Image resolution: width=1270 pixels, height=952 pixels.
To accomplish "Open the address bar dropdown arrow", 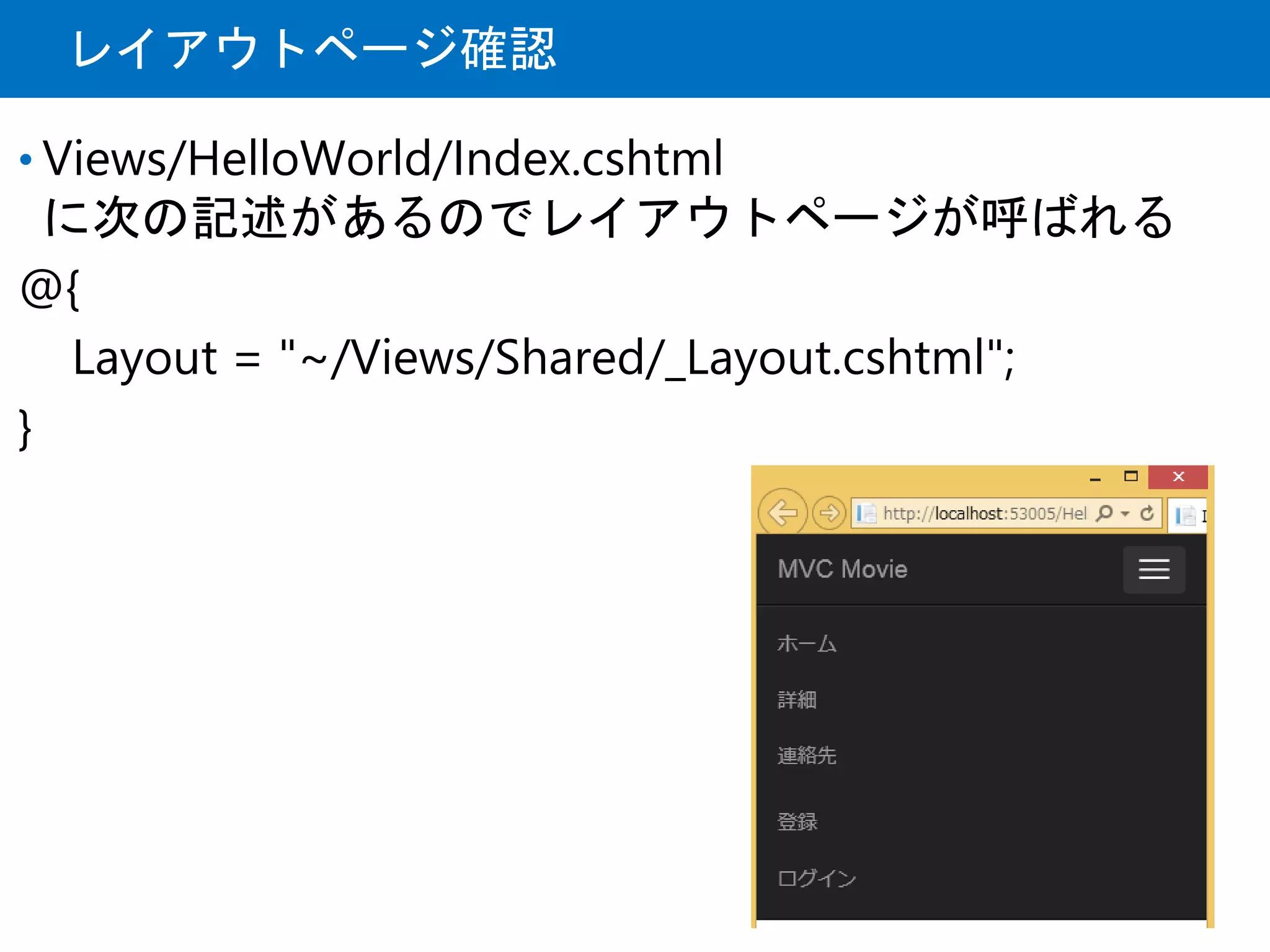I will click(x=1125, y=514).
